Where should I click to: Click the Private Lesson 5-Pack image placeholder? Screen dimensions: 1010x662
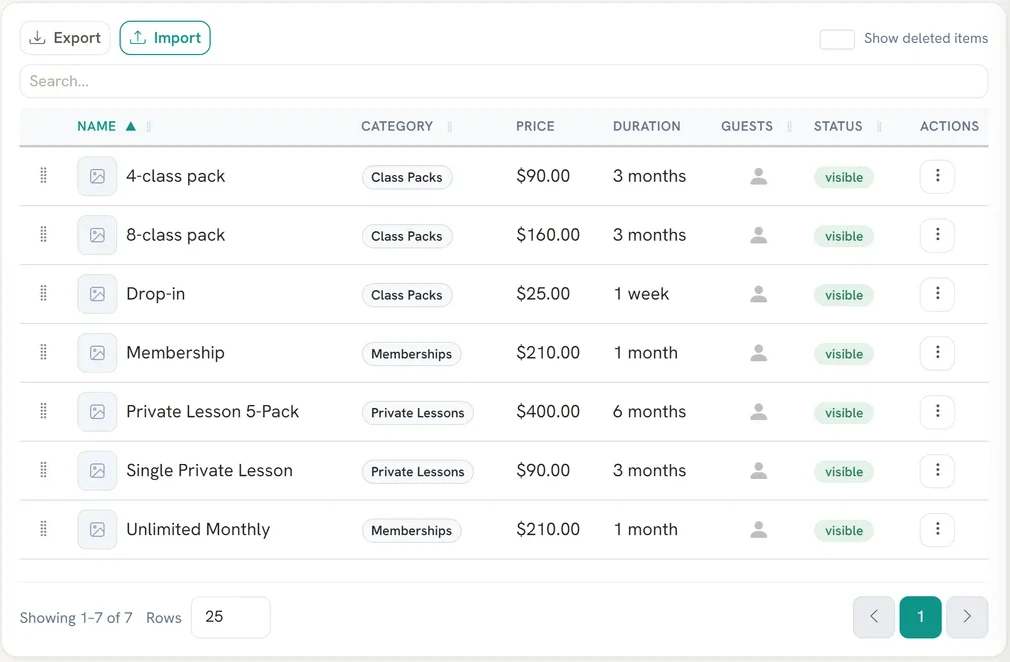(x=97, y=411)
